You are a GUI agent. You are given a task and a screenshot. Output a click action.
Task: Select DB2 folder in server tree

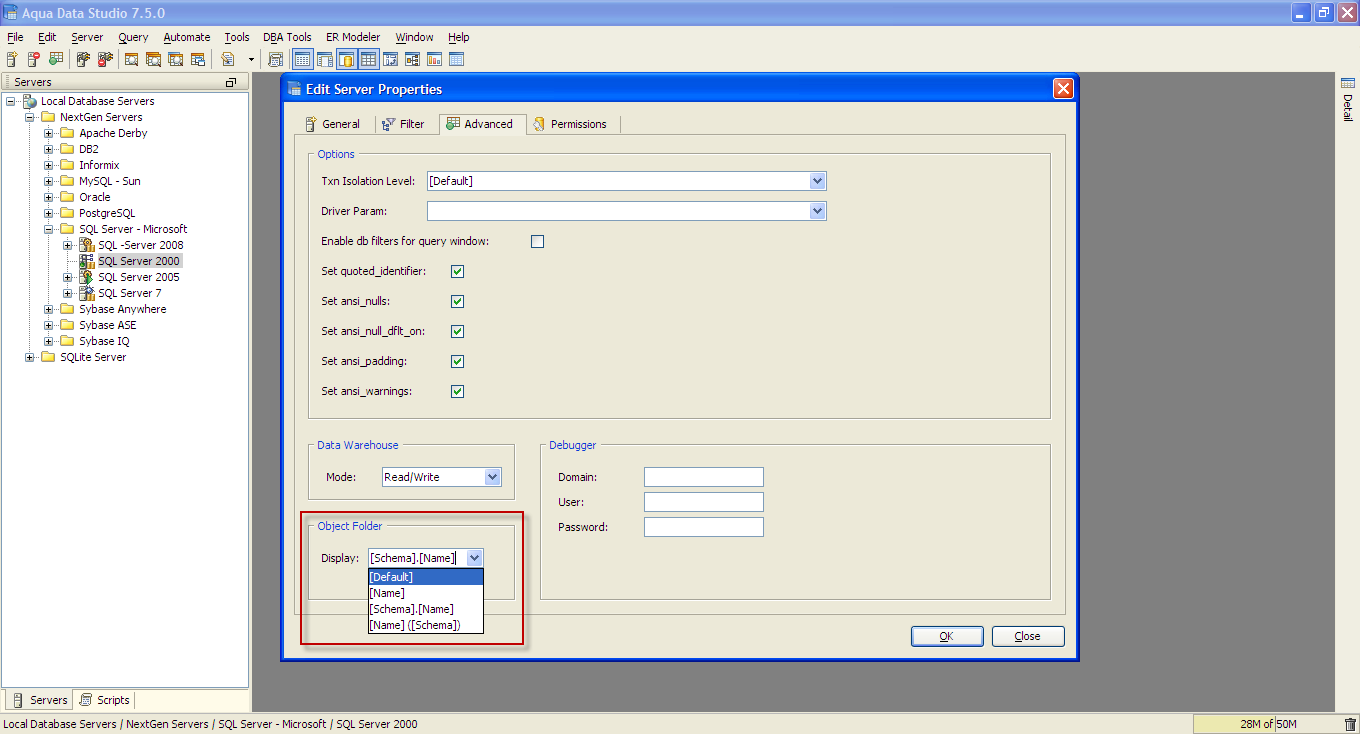(x=89, y=149)
